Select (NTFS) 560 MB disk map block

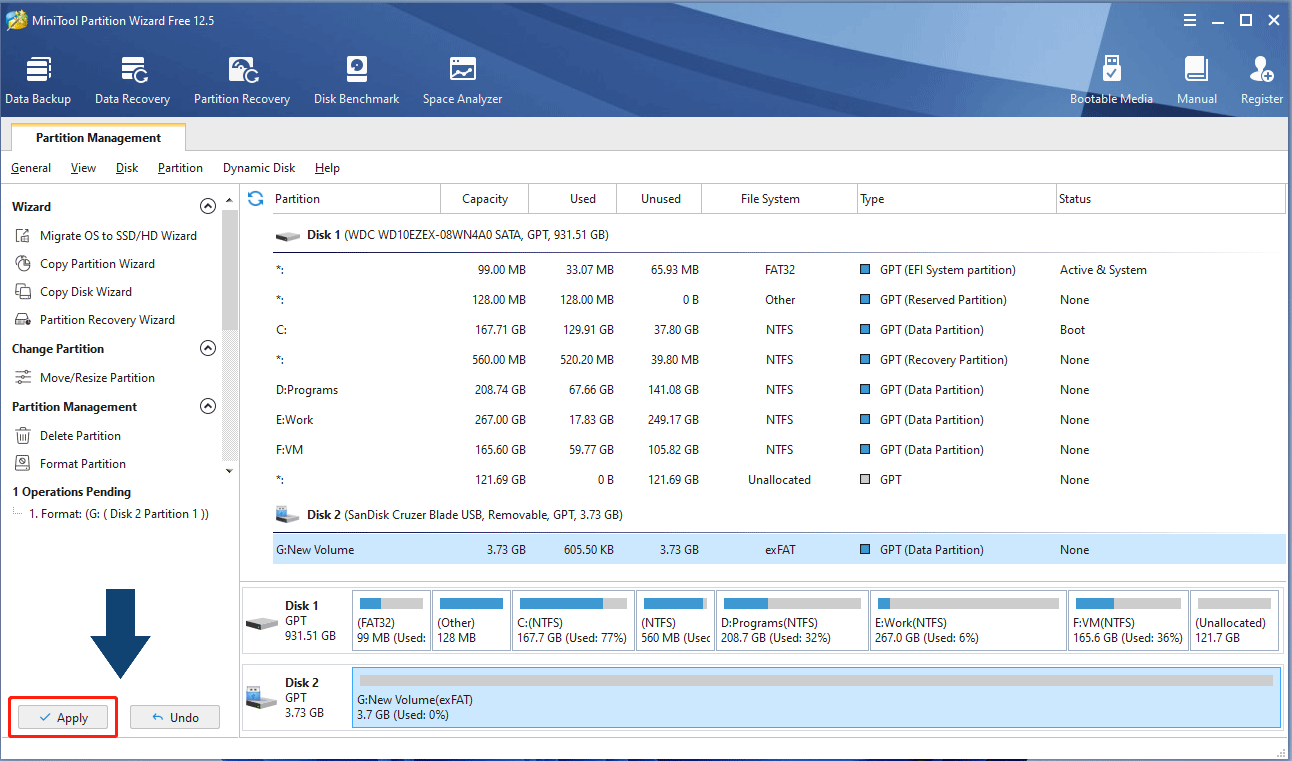674,620
